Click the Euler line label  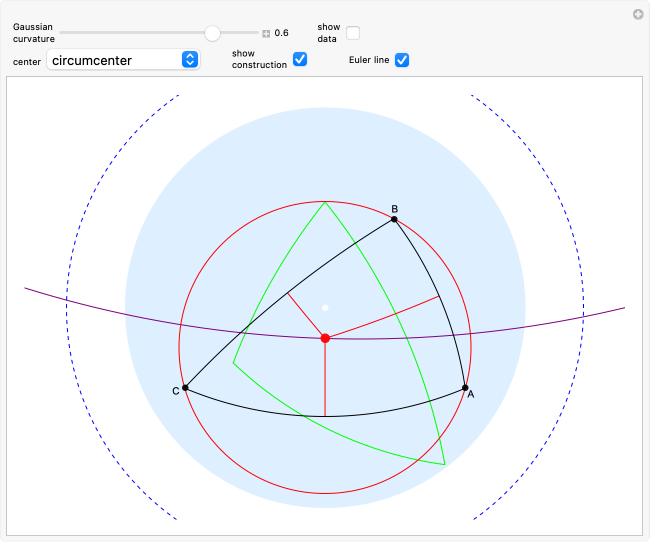[x=369, y=60]
